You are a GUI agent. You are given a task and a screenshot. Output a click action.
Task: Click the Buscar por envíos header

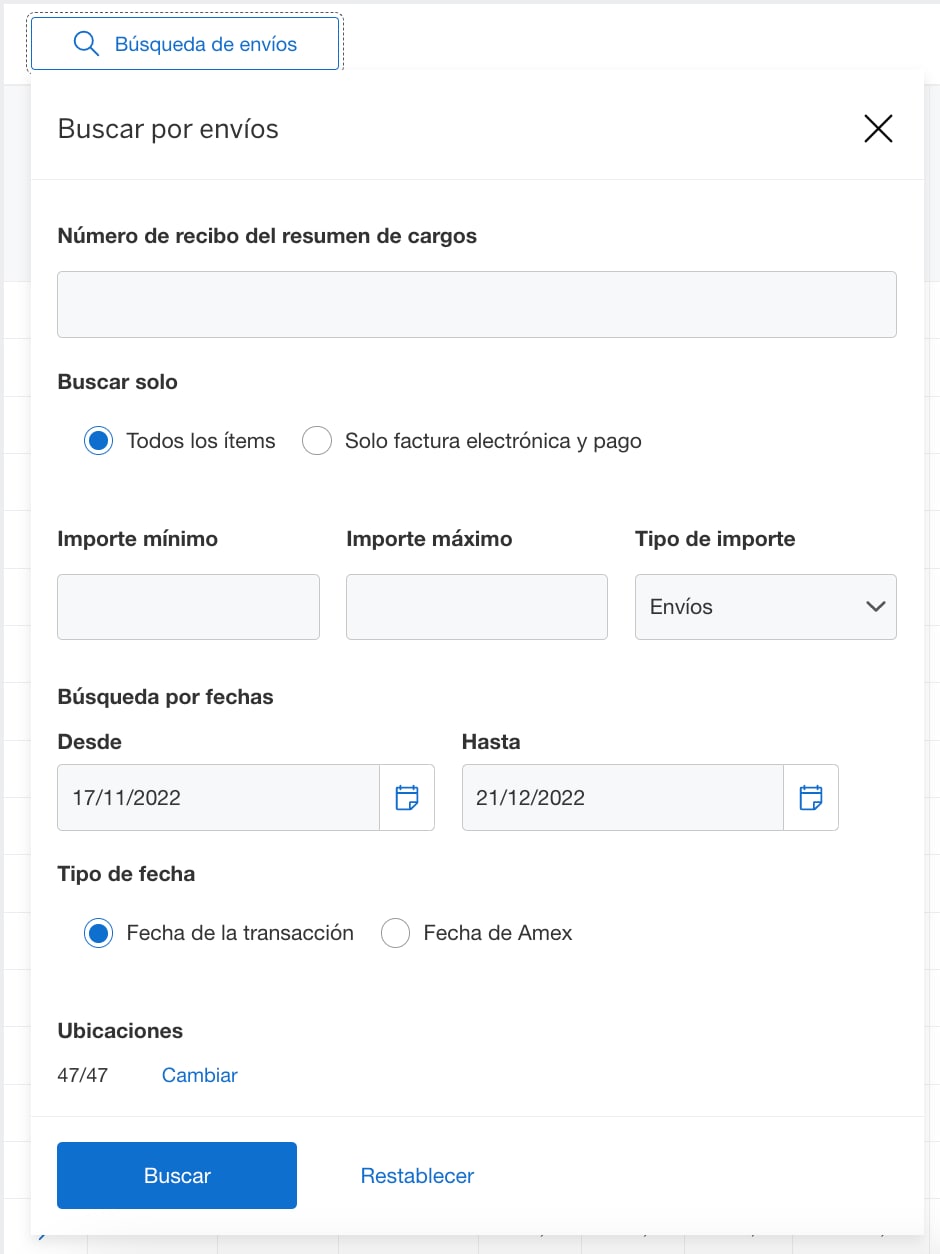click(x=167, y=128)
